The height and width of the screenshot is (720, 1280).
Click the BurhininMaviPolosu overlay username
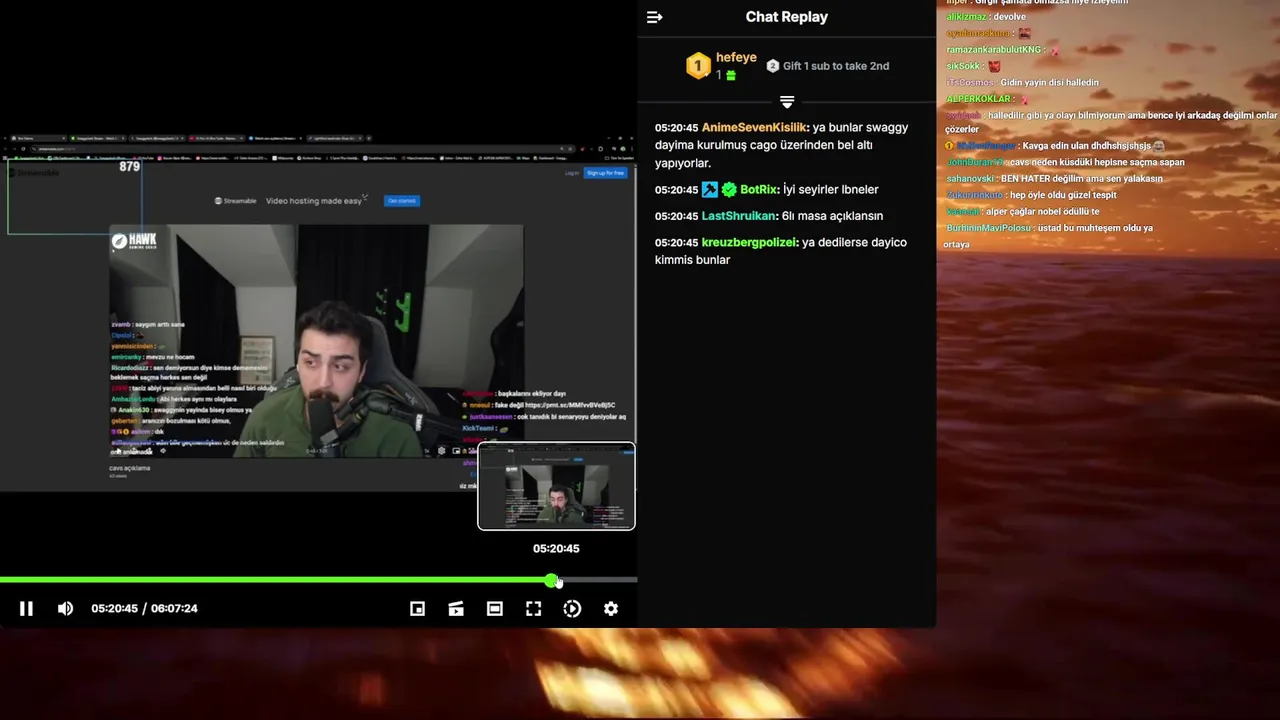(x=988, y=228)
